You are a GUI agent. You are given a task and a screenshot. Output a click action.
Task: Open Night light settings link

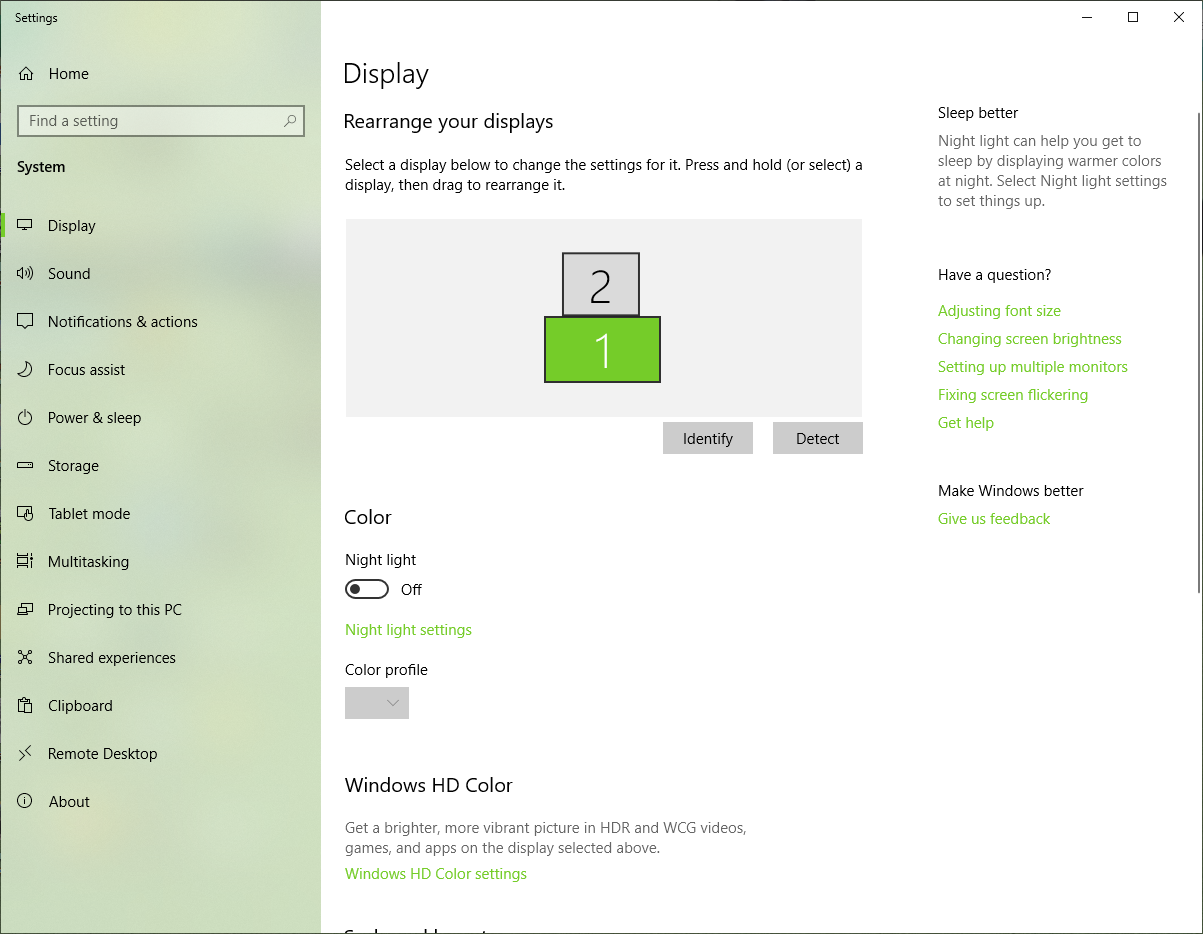(408, 630)
